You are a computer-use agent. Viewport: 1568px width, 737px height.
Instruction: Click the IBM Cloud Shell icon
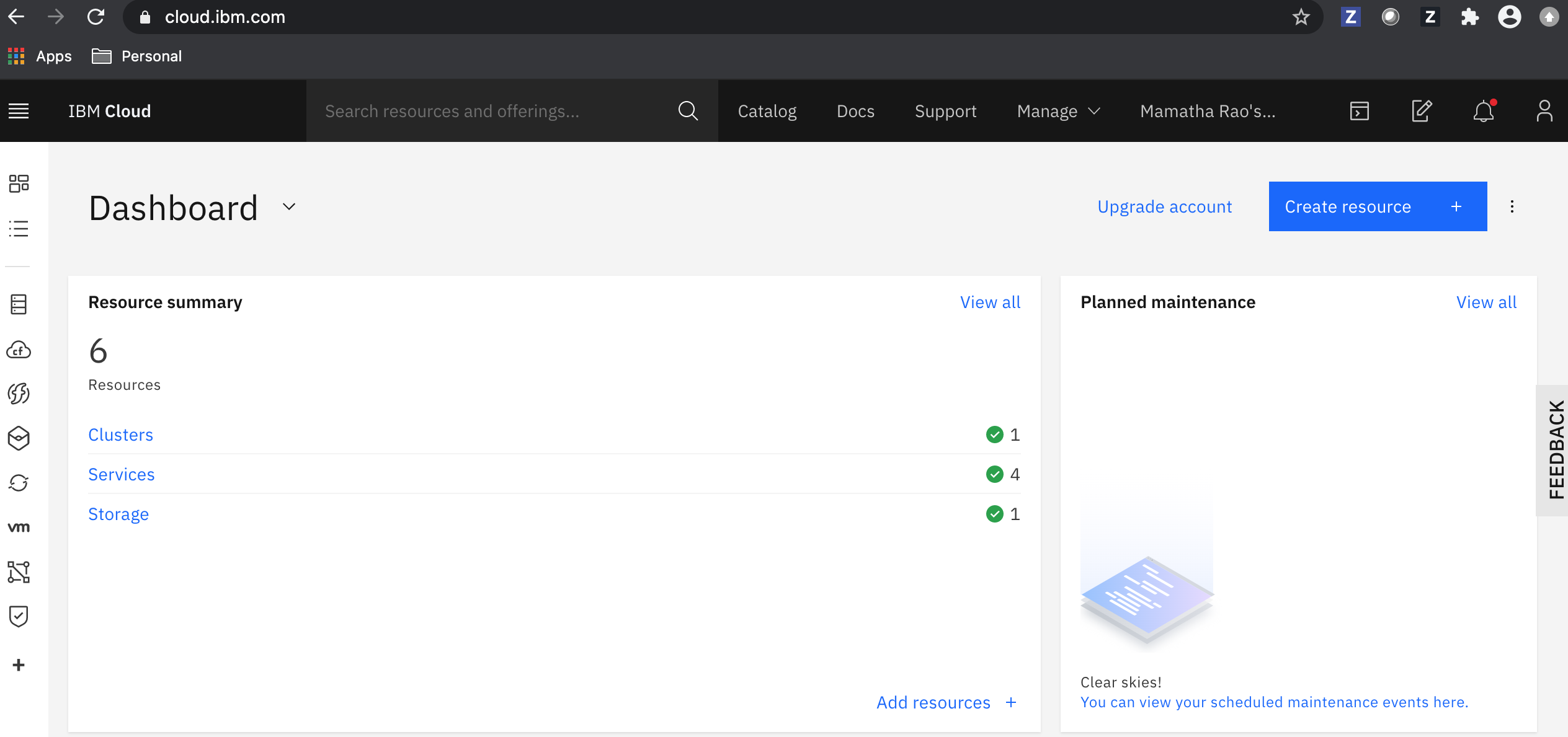pyautogui.click(x=1359, y=112)
